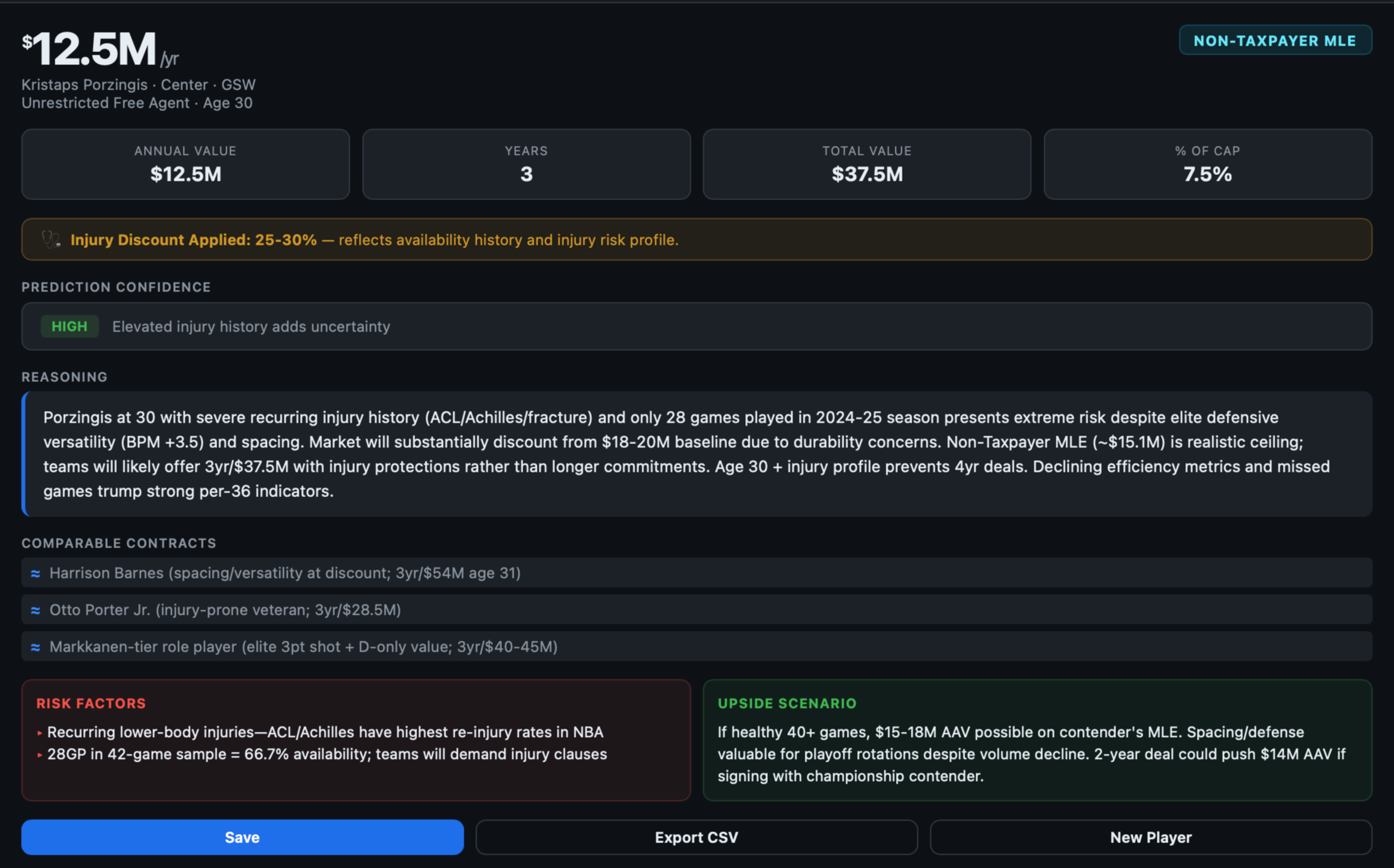The image size is (1394, 868).
Task: Click the approx icon beside Otto Porter Jr.
Action: (36, 610)
